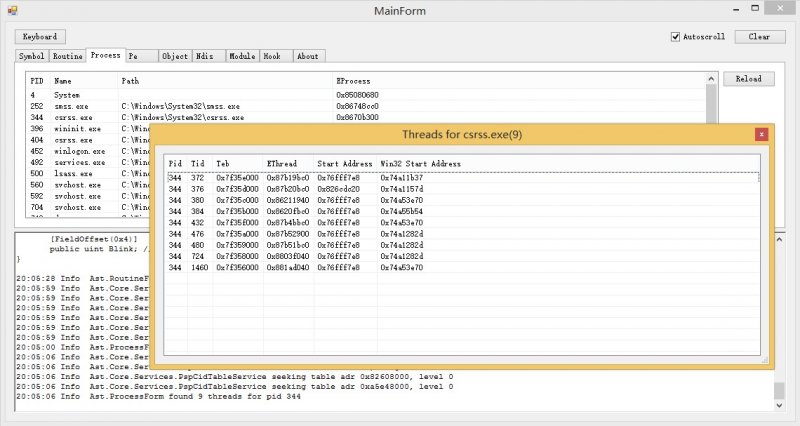Close the Threads for csrss.exe dialog
Screen dimensions: 800x426
point(762,133)
